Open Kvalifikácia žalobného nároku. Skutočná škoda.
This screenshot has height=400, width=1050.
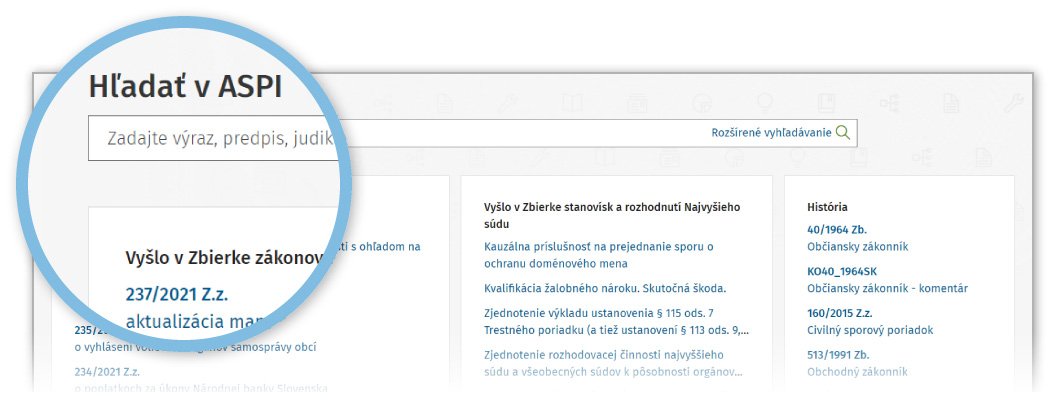coord(604,288)
